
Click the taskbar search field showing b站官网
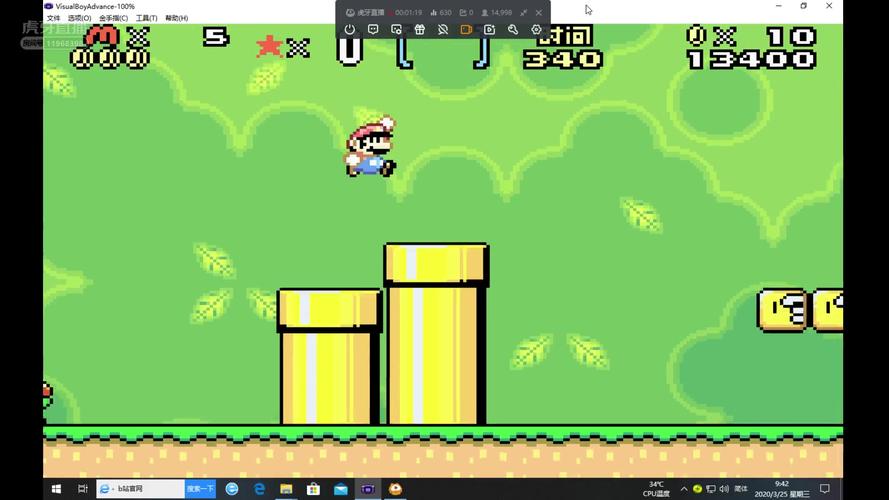pos(141,489)
